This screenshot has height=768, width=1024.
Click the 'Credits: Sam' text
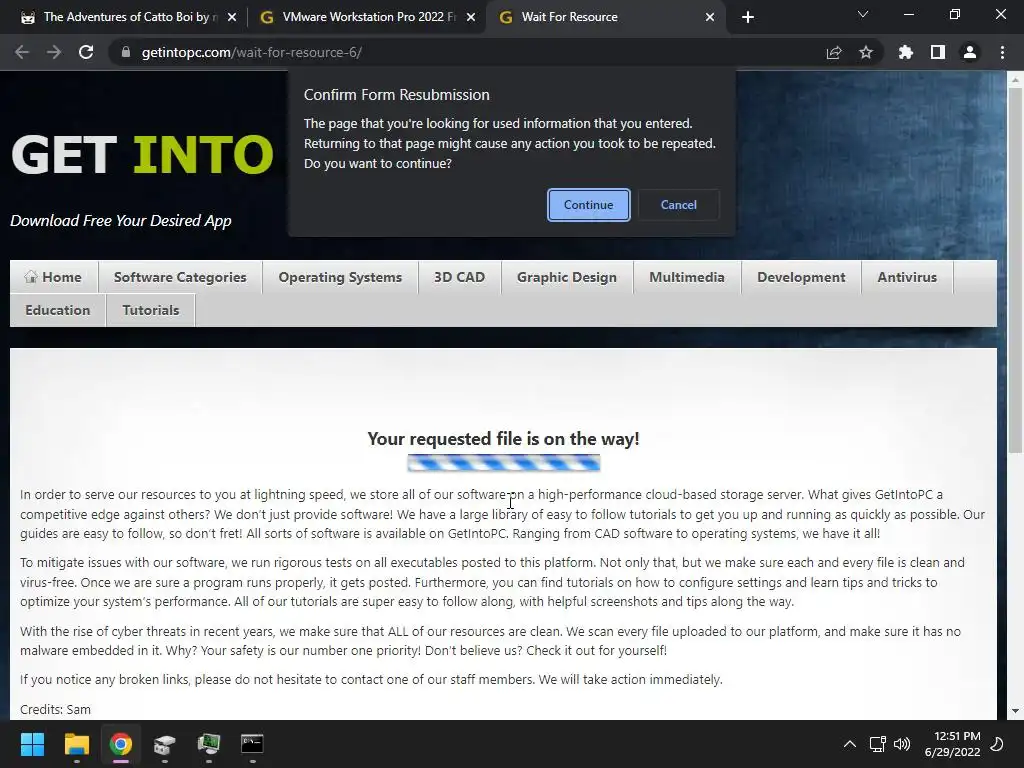pos(56,709)
